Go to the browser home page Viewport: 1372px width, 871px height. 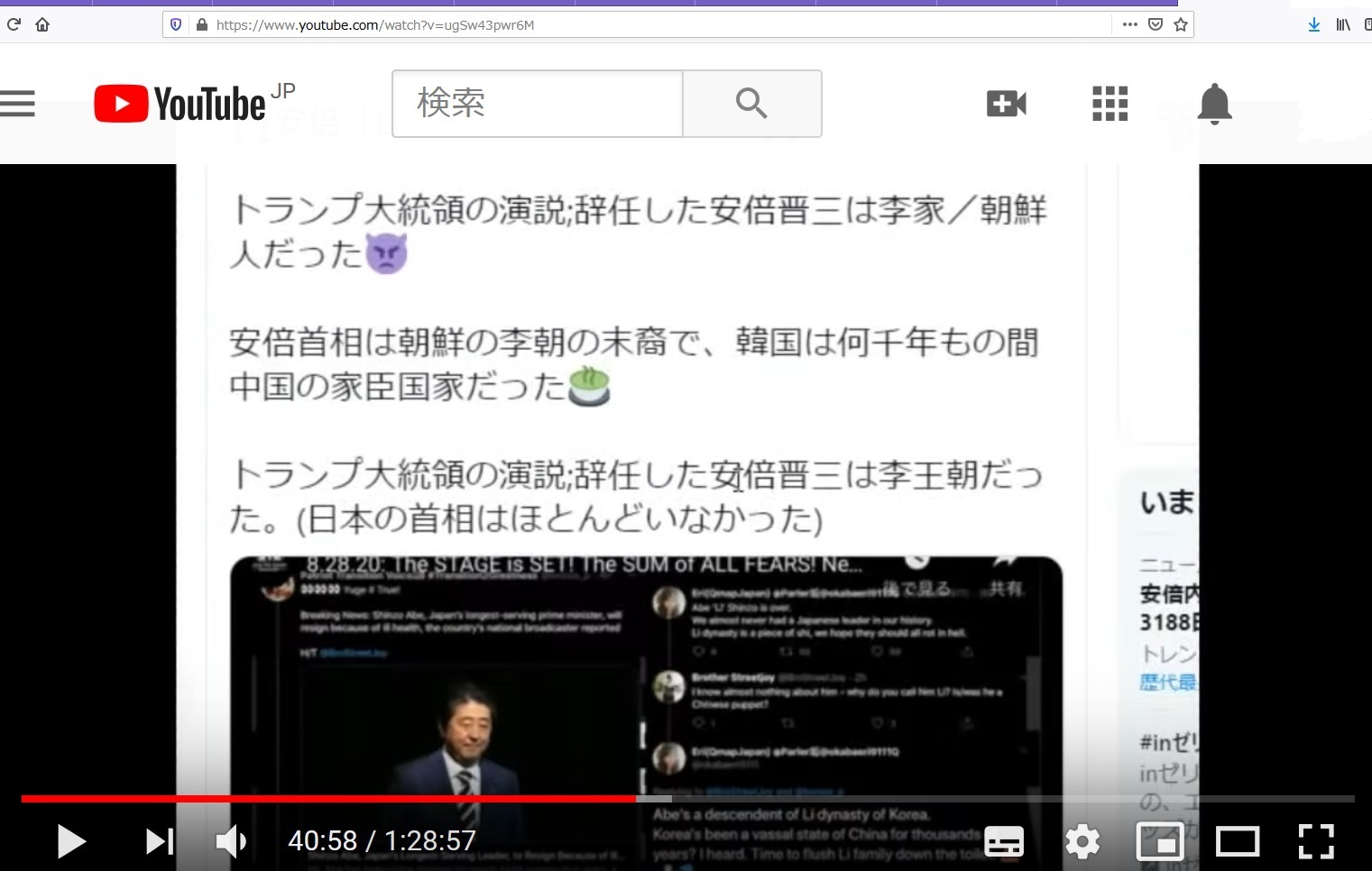[42, 24]
